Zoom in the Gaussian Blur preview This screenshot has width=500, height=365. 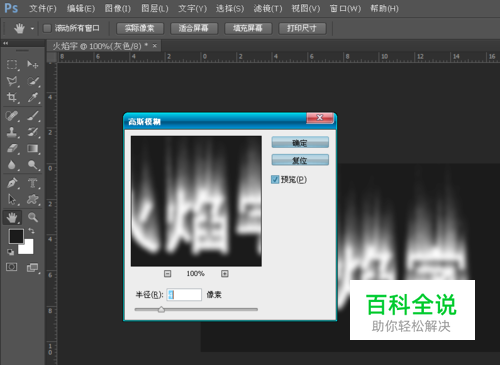point(225,274)
